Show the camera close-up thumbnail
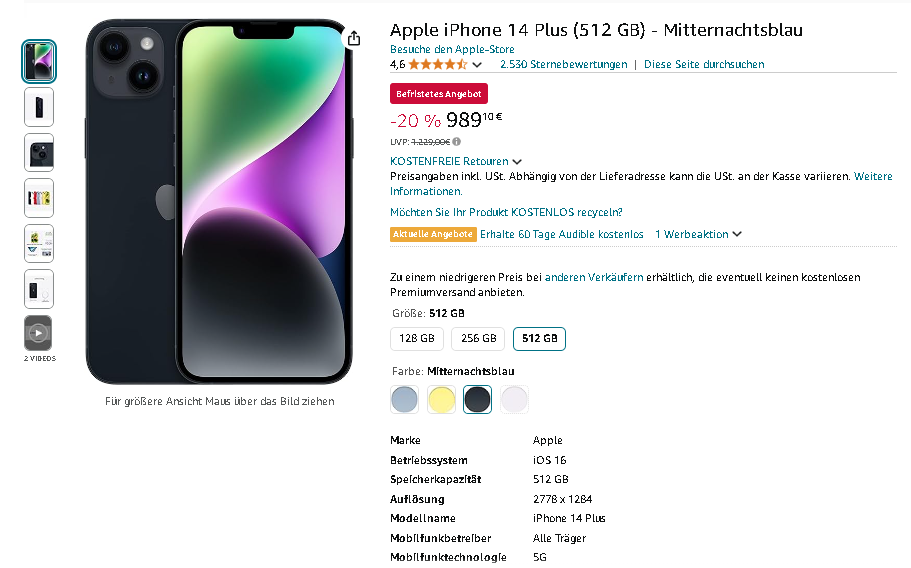This screenshot has width=911, height=568. tap(39, 153)
